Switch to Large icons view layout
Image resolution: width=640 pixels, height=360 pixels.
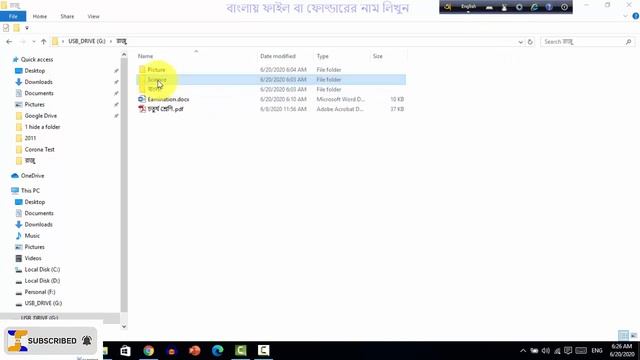[633, 335]
